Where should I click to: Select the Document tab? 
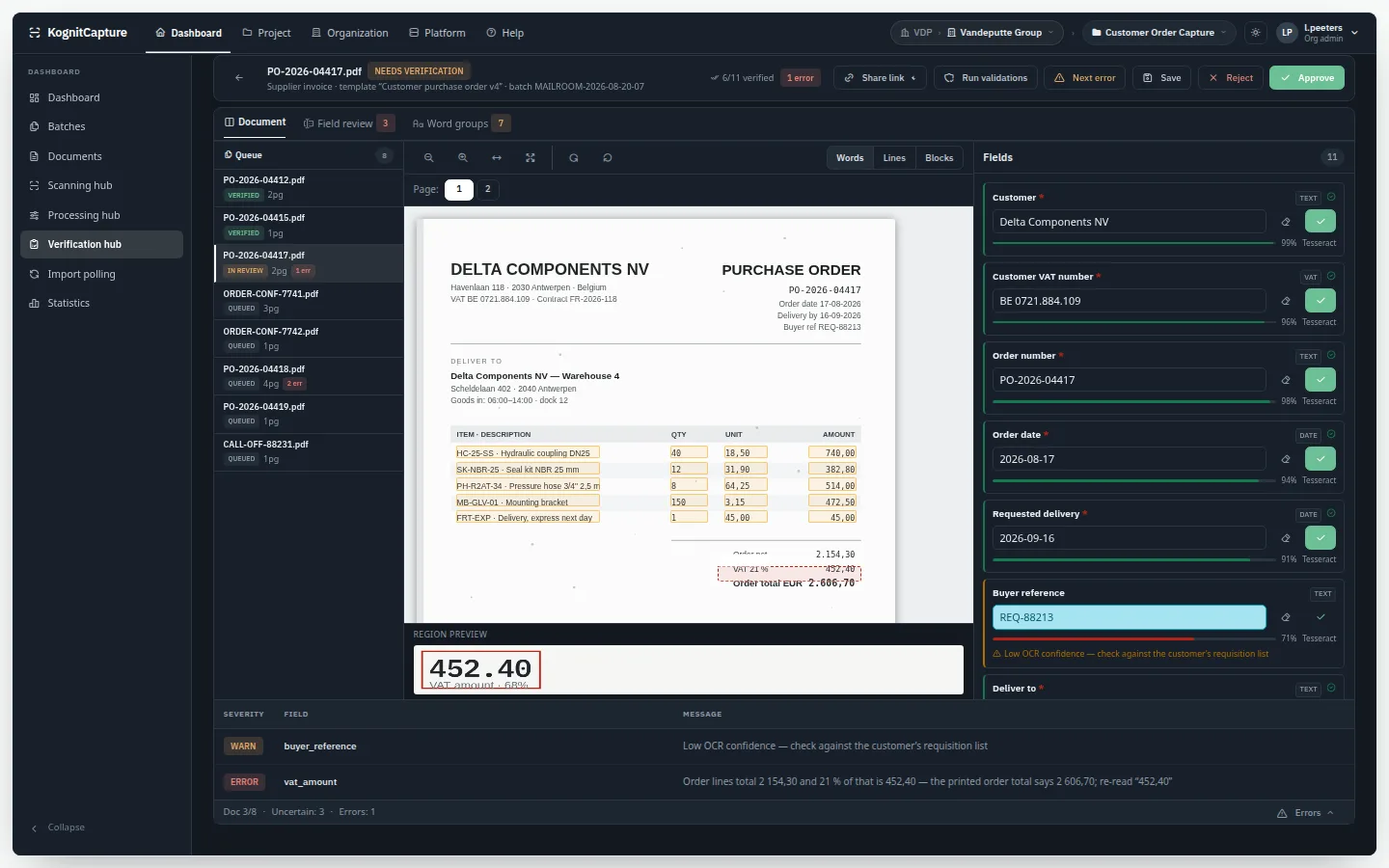(x=256, y=122)
